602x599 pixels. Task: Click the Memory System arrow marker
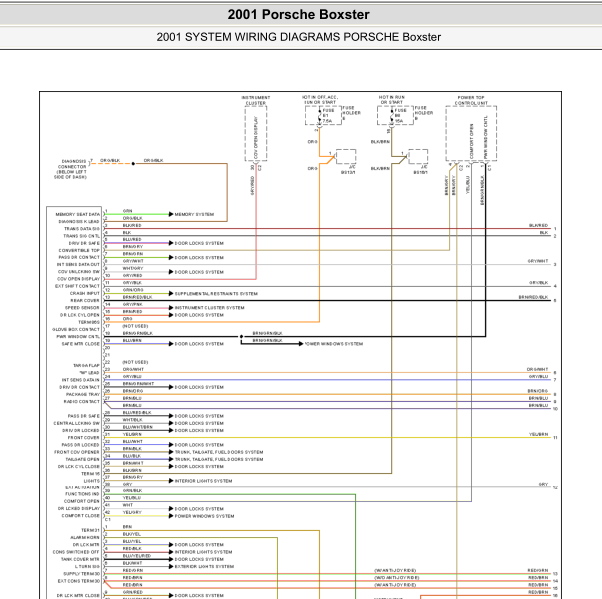coord(171,214)
